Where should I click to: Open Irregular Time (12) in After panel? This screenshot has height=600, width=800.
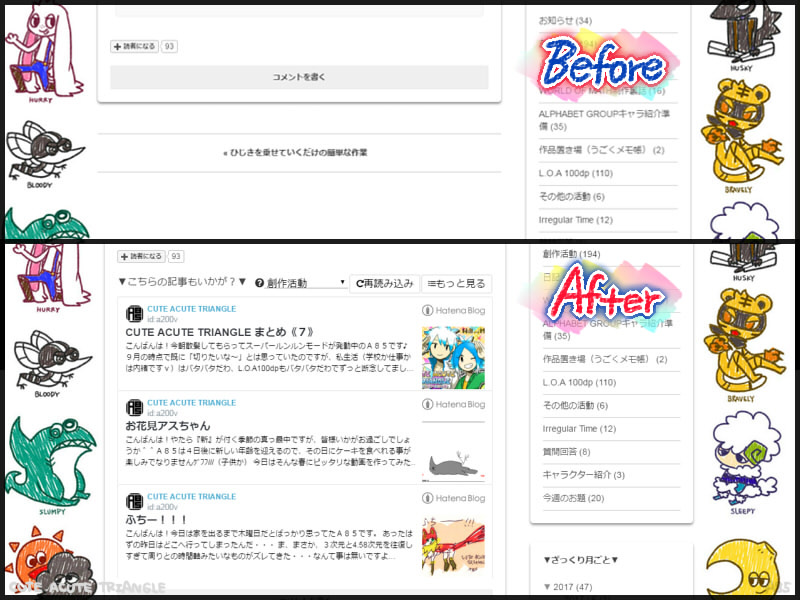pyautogui.click(x=579, y=429)
